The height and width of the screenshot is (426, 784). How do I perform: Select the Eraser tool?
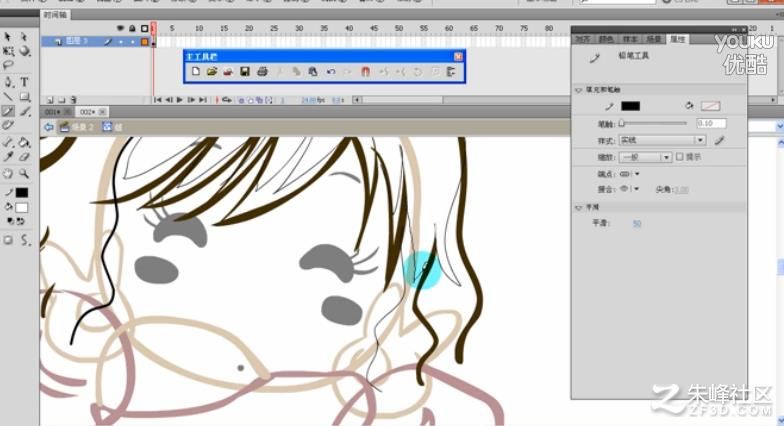pos(24,157)
